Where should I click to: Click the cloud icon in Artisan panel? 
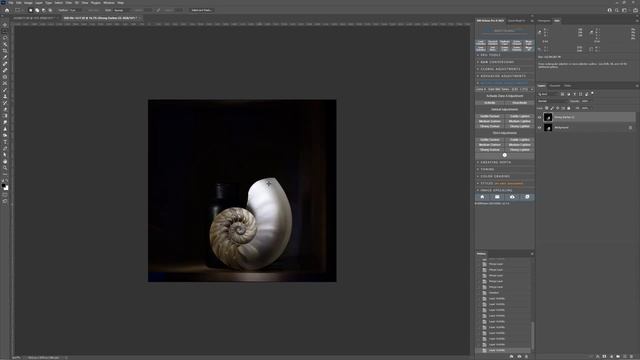[x=512, y=197]
